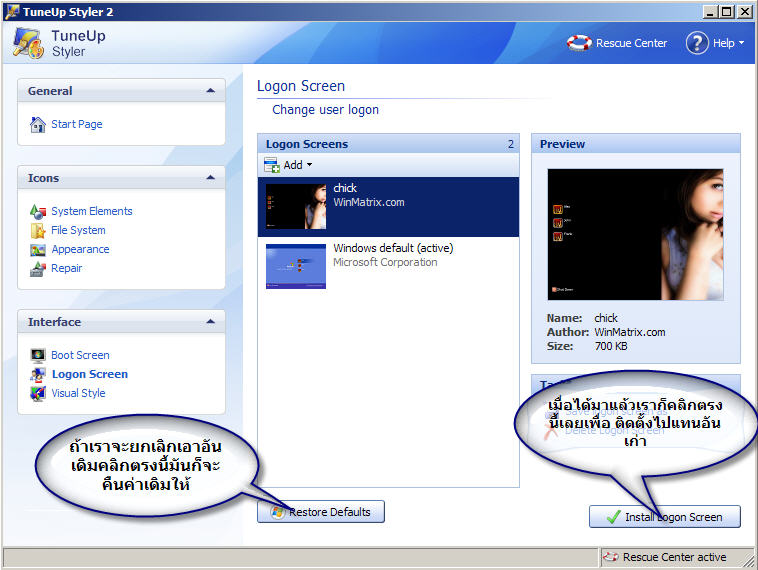Click the chick logon screen thumbnail
Screen dimensions: 758x570
click(x=296, y=206)
